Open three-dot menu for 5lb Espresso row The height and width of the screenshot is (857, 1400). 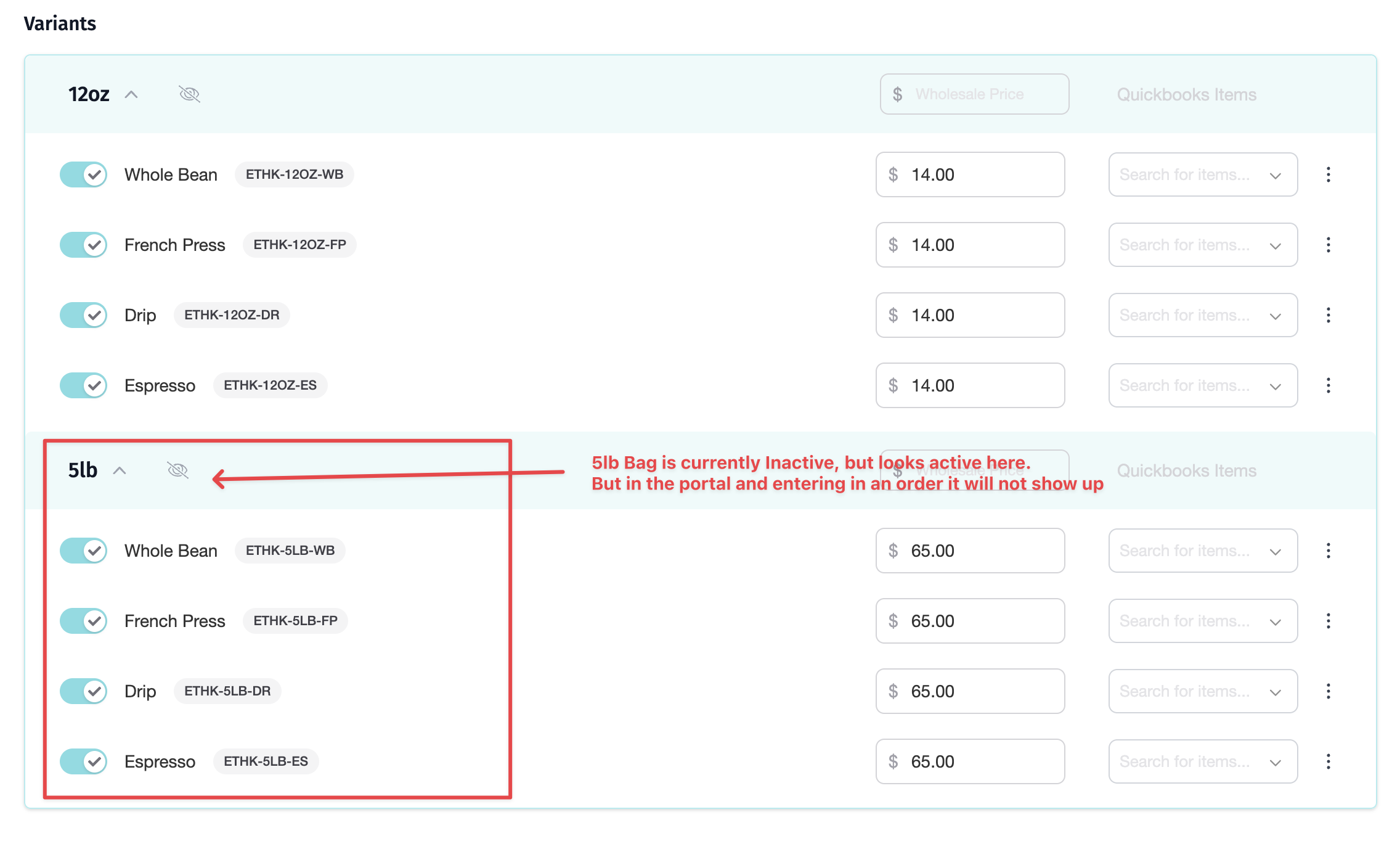tap(1328, 761)
